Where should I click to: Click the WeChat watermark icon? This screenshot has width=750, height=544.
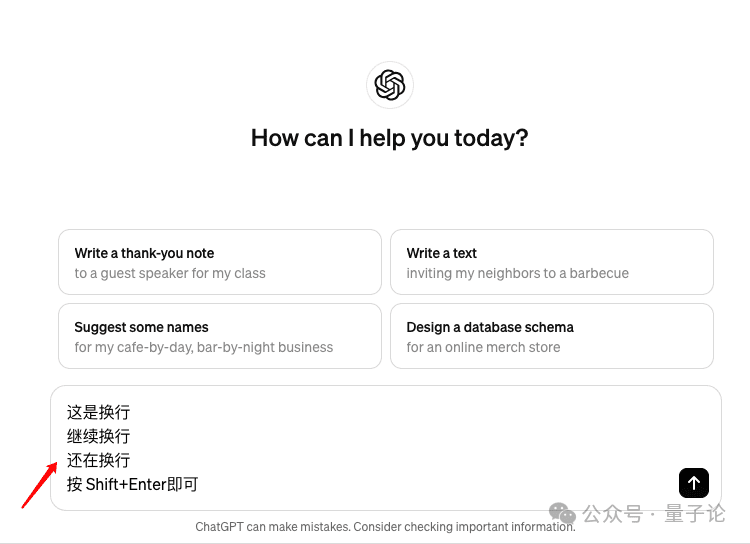coord(562,513)
